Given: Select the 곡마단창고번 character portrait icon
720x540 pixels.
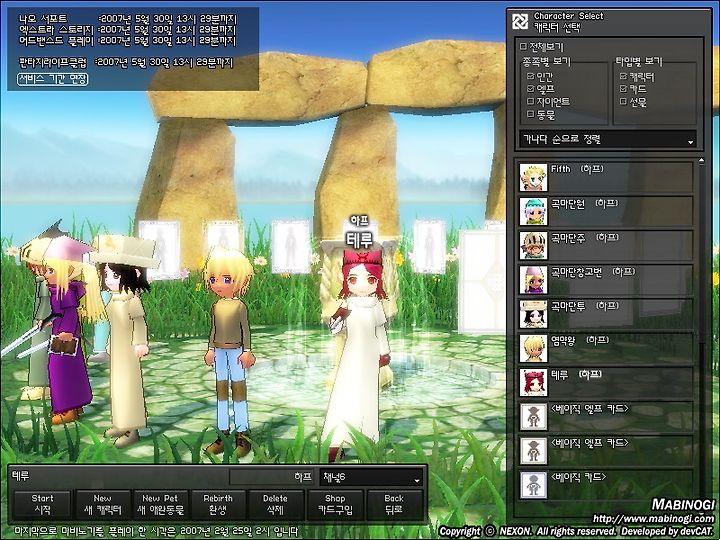Looking at the screenshot, I should tap(533, 280).
